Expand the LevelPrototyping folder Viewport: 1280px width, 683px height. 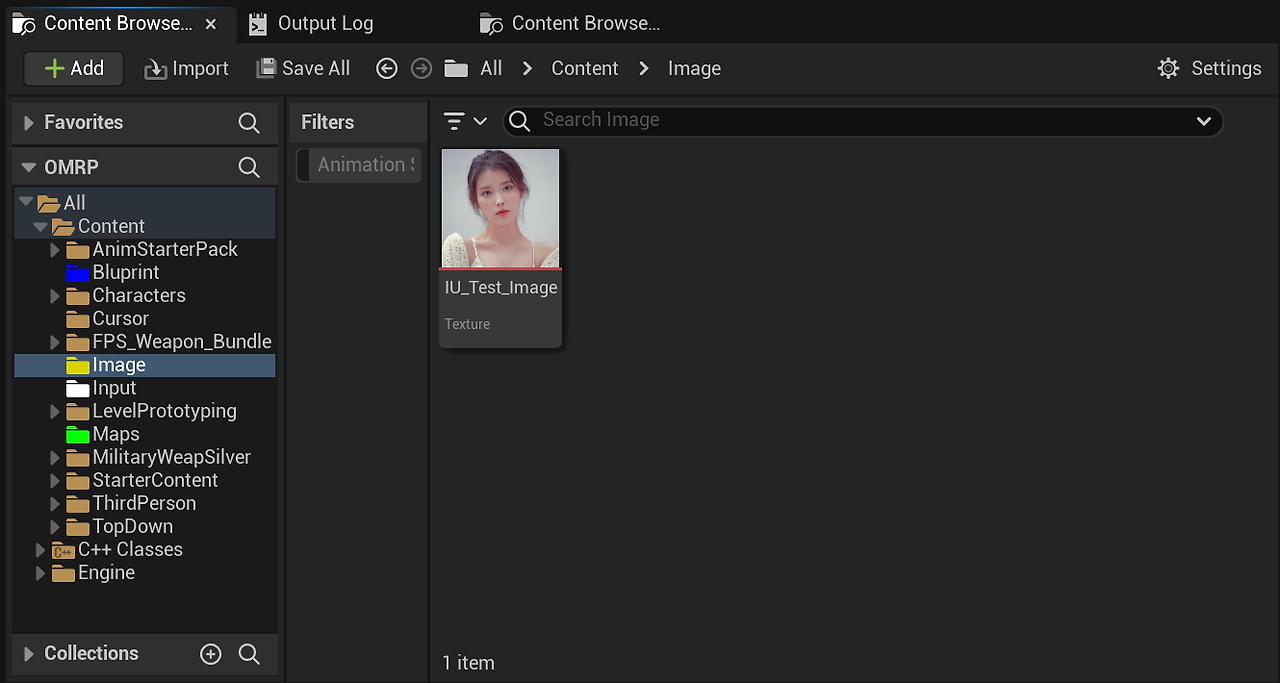pos(56,411)
